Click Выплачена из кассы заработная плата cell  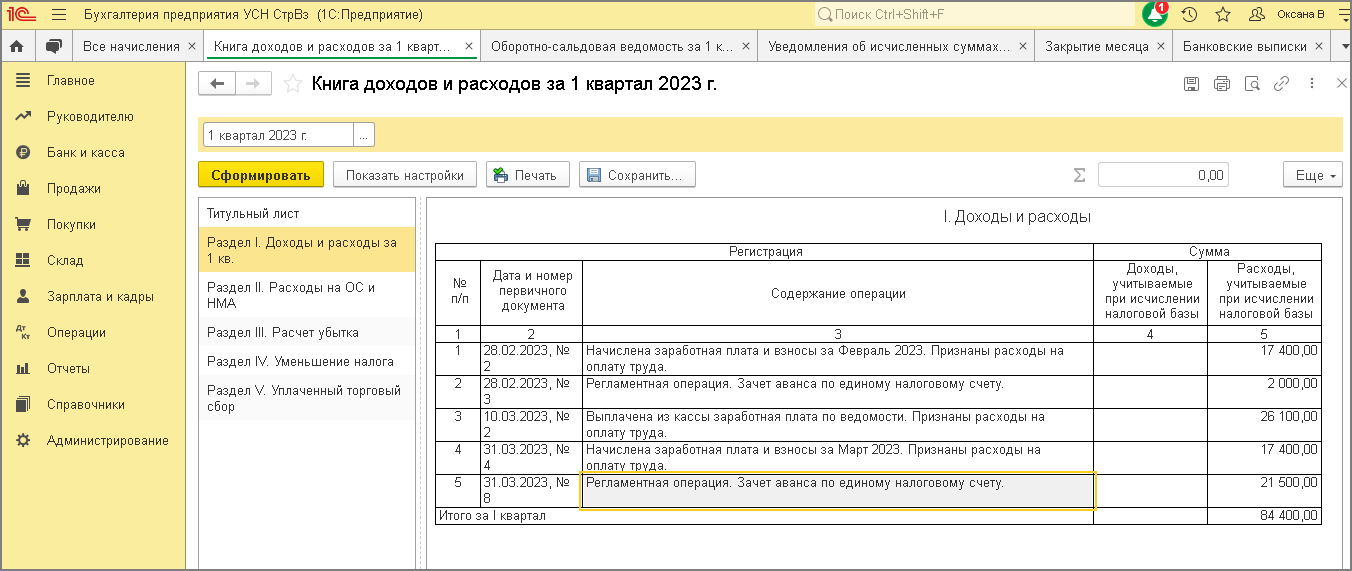coord(837,425)
